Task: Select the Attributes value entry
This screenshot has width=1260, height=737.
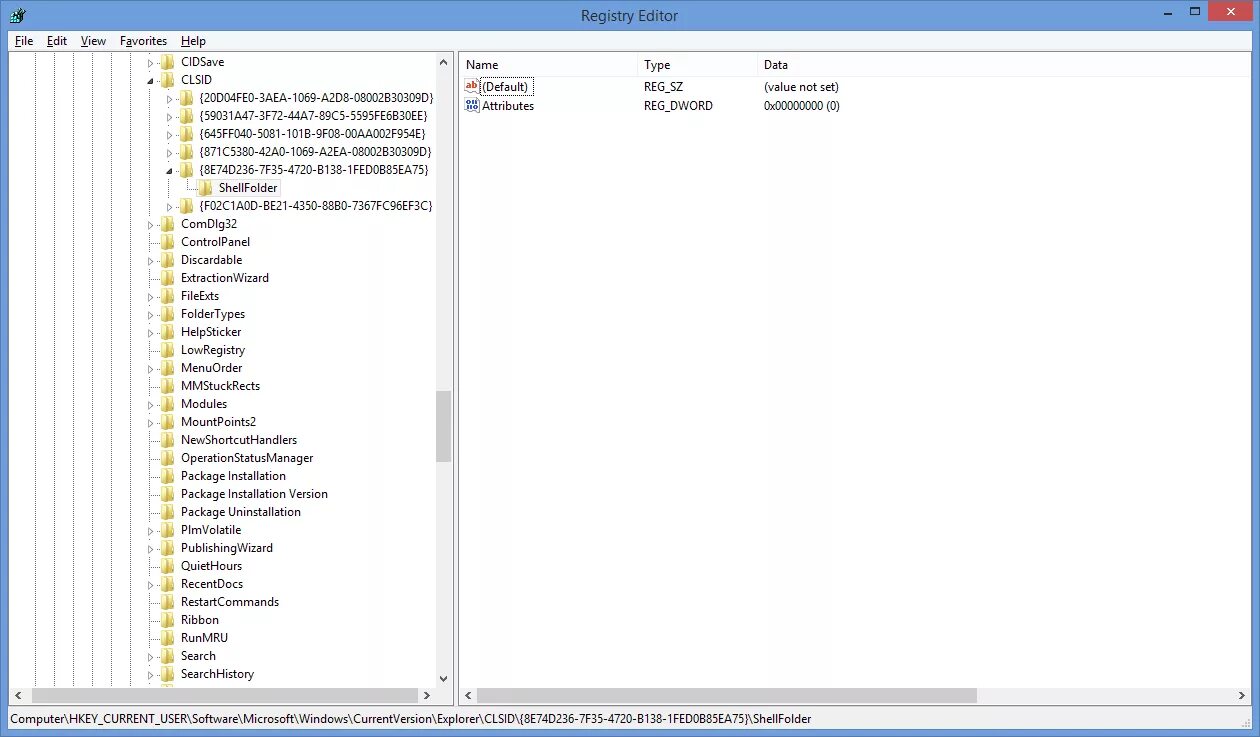Action: tap(508, 106)
